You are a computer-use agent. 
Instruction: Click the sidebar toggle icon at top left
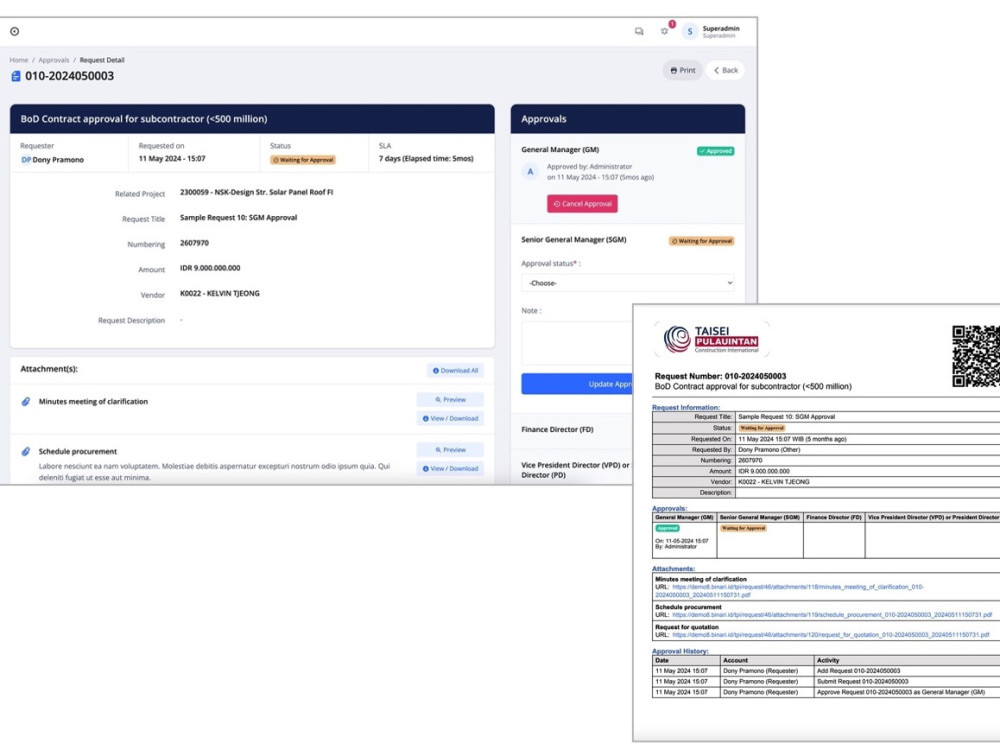[x=15, y=31]
